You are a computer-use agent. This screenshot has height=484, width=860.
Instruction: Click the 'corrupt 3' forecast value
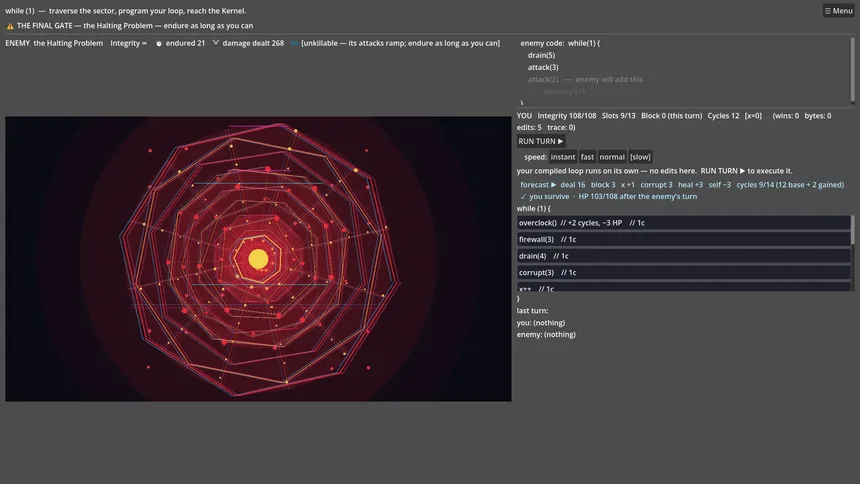coord(657,185)
